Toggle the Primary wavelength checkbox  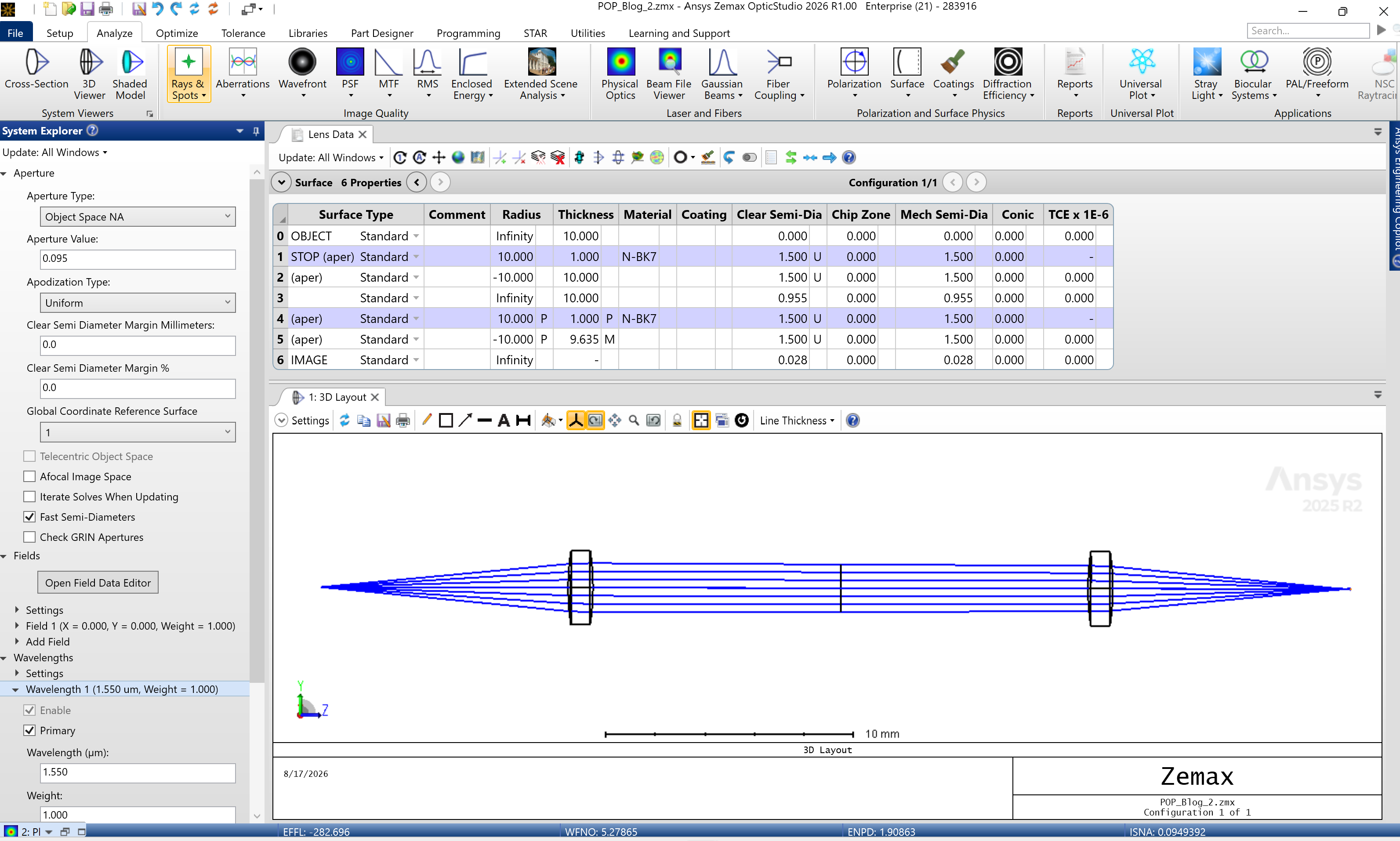pos(29,730)
